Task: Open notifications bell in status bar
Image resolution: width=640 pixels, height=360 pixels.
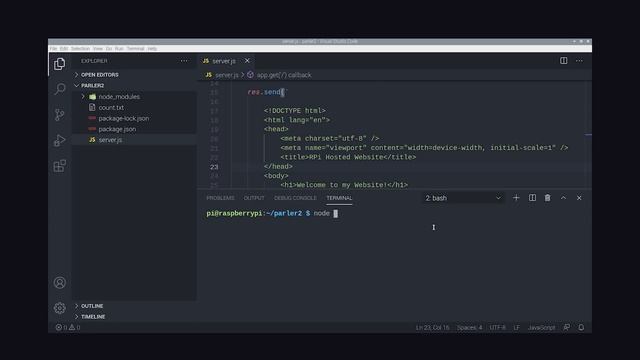Action: [581, 327]
